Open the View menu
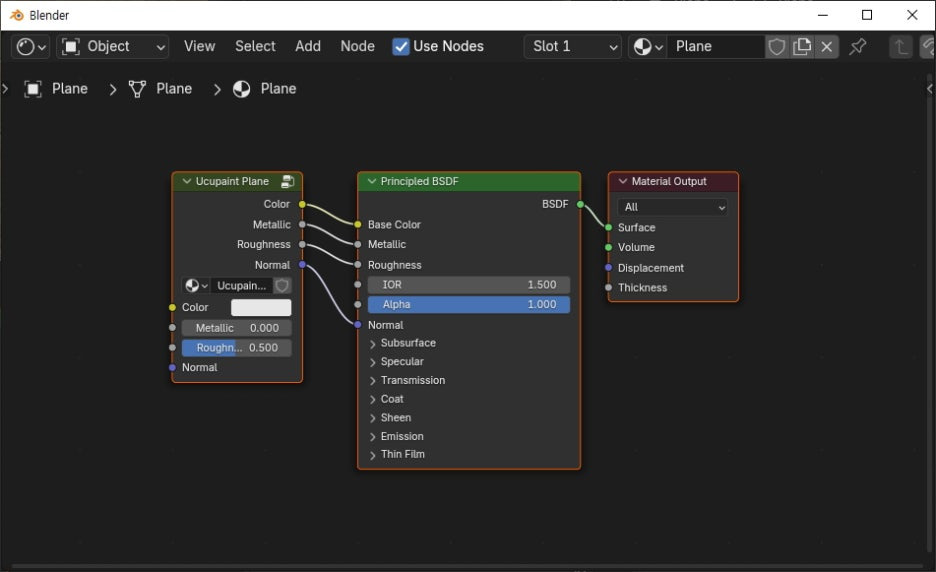Image resolution: width=936 pixels, height=572 pixels. coord(199,47)
